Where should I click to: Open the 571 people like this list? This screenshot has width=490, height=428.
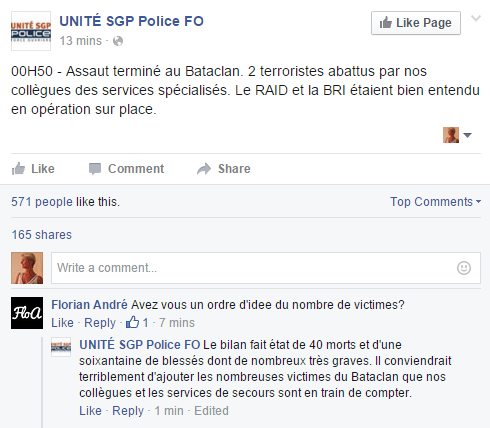click(x=65, y=202)
